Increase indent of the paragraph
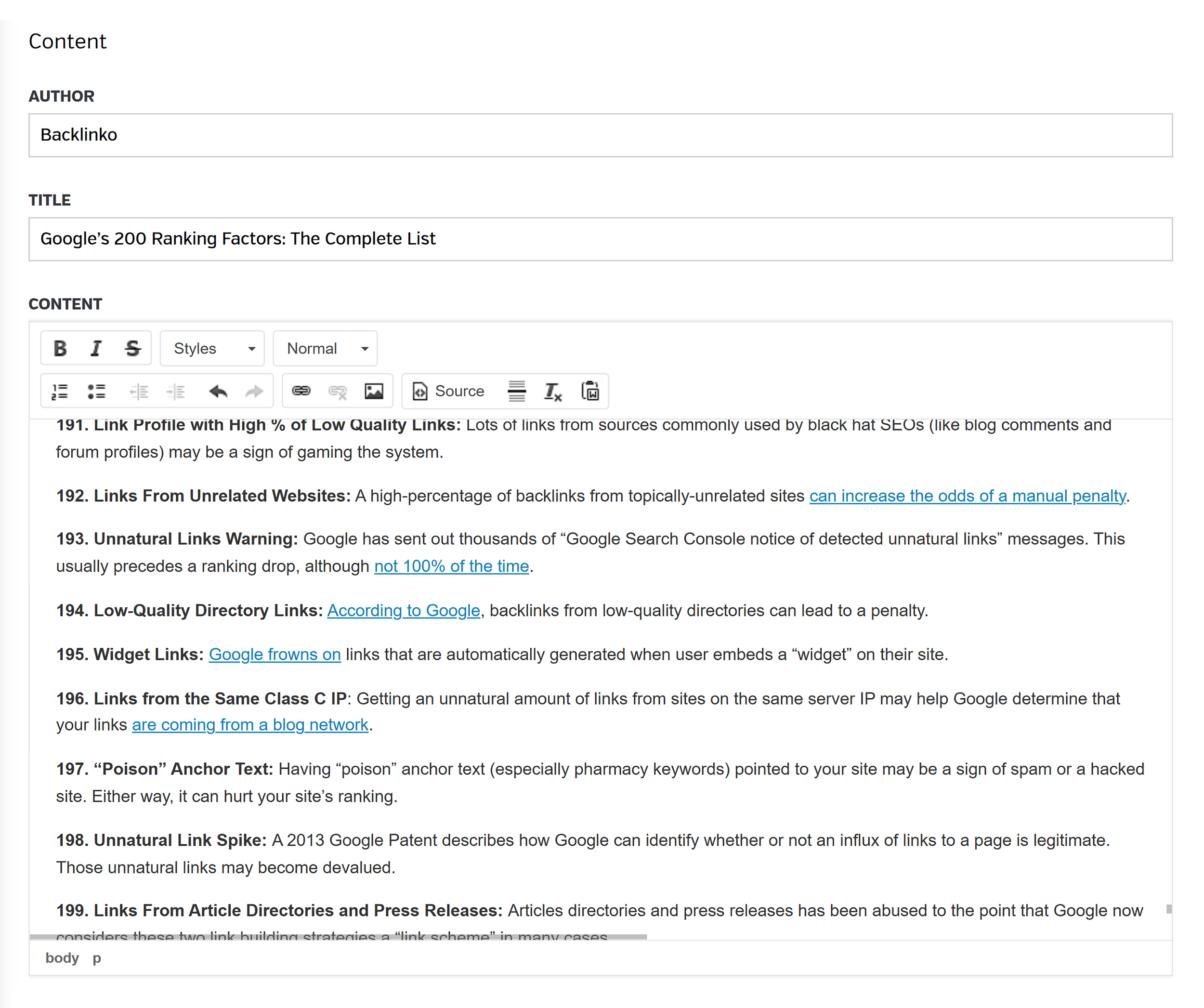 [x=175, y=391]
